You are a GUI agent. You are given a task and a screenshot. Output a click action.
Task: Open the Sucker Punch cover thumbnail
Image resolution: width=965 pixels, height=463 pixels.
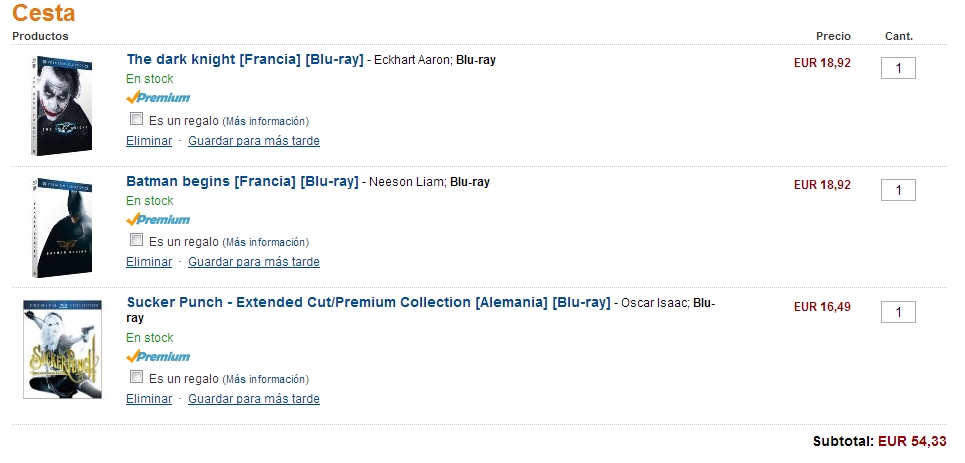coord(63,349)
